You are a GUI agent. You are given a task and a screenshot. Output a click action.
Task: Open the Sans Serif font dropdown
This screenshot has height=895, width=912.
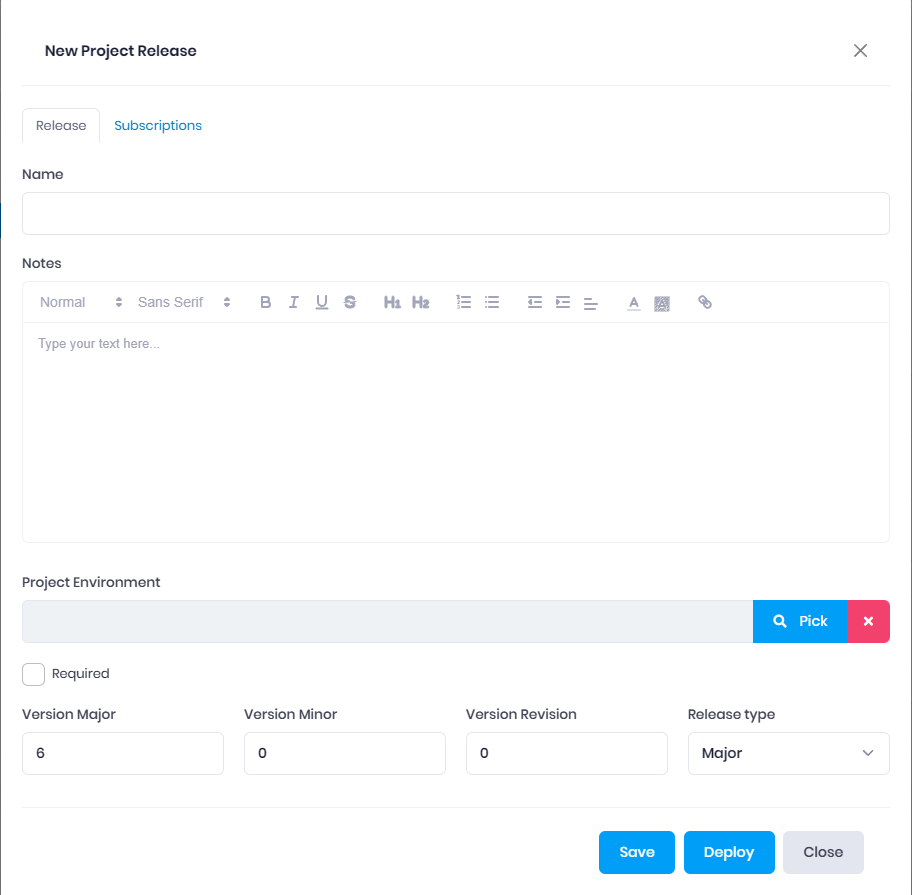184,302
